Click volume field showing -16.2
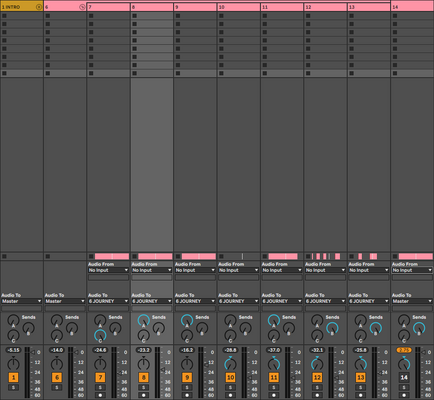Screen dimensions: 434x400 click(187, 350)
